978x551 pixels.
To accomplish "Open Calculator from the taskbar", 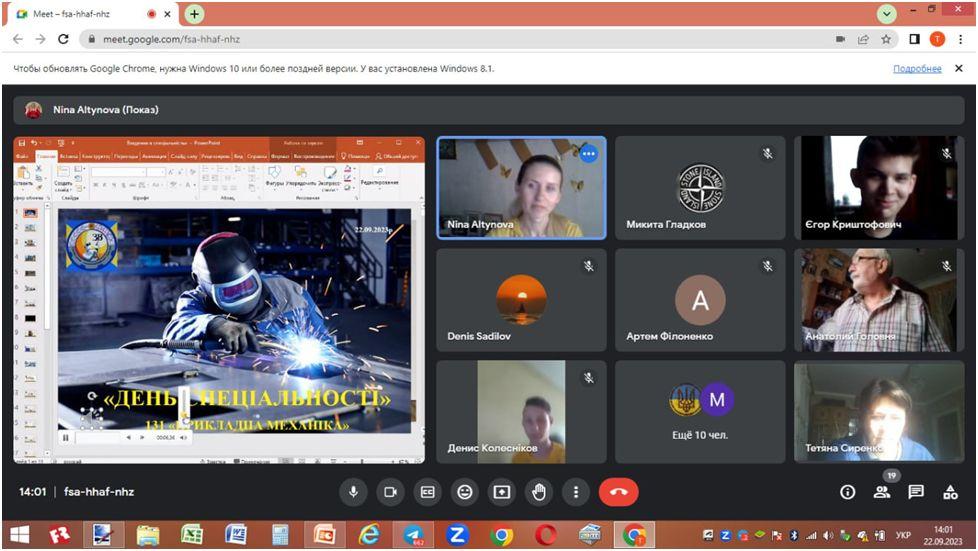I will (280, 535).
